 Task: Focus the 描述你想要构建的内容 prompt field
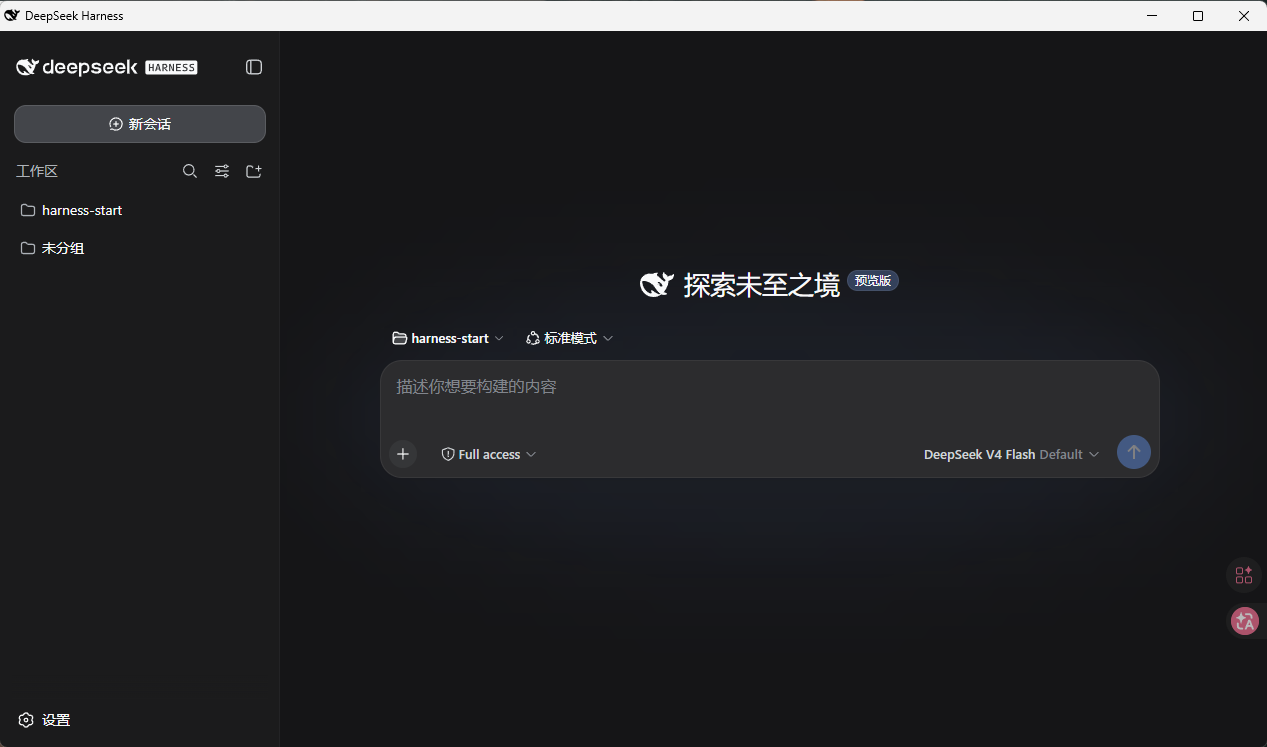tap(769, 387)
